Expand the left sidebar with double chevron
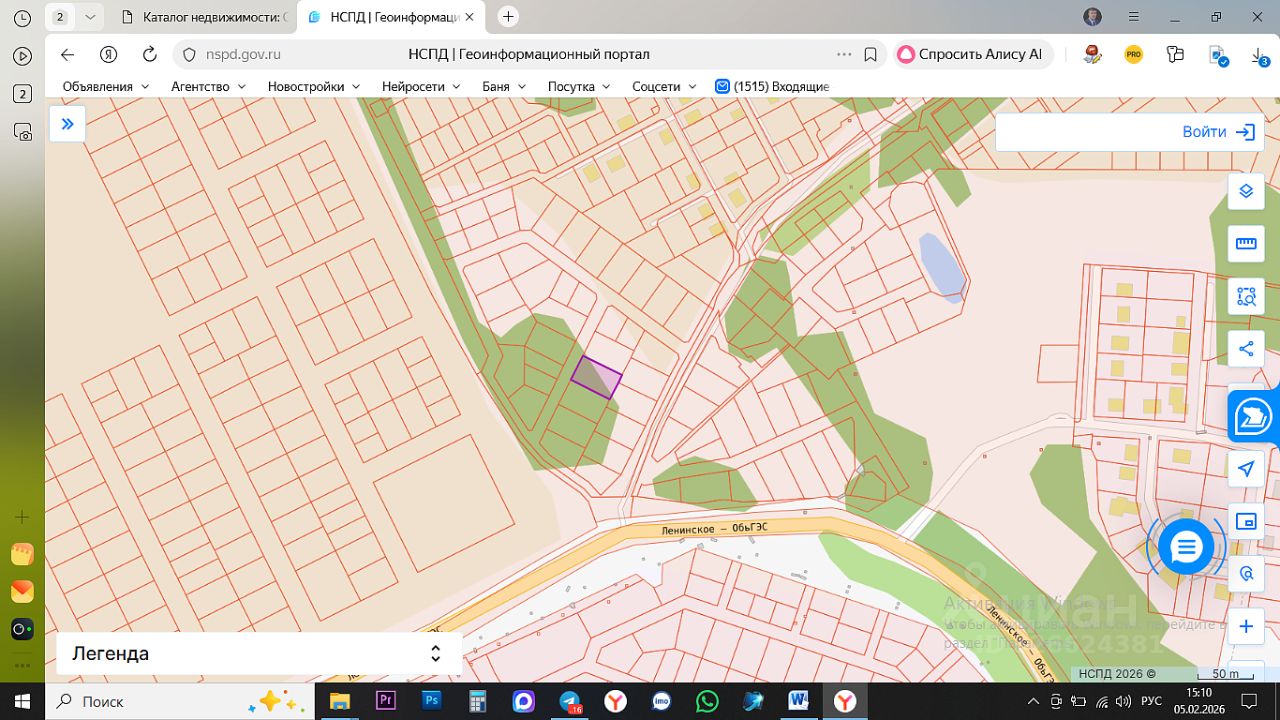The image size is (1280, 720). pos(67,124)
